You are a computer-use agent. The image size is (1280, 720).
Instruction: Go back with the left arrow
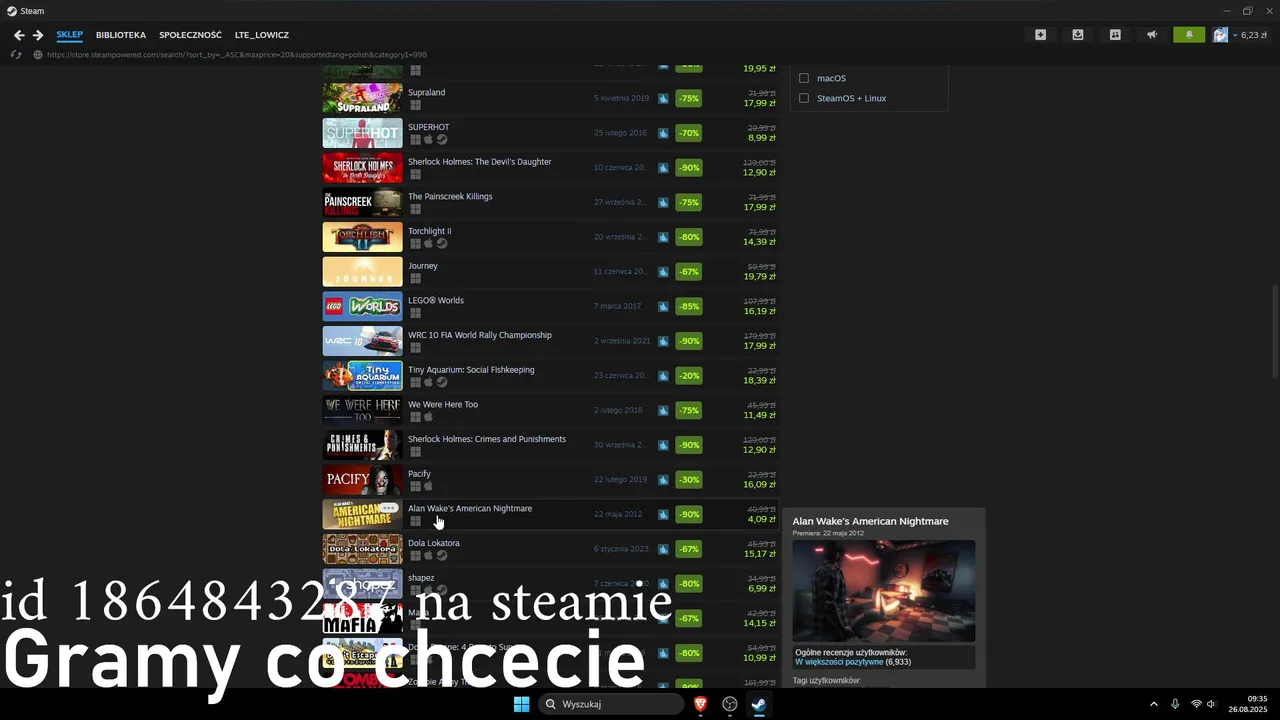pyautogui.click(x=18, y=35)
